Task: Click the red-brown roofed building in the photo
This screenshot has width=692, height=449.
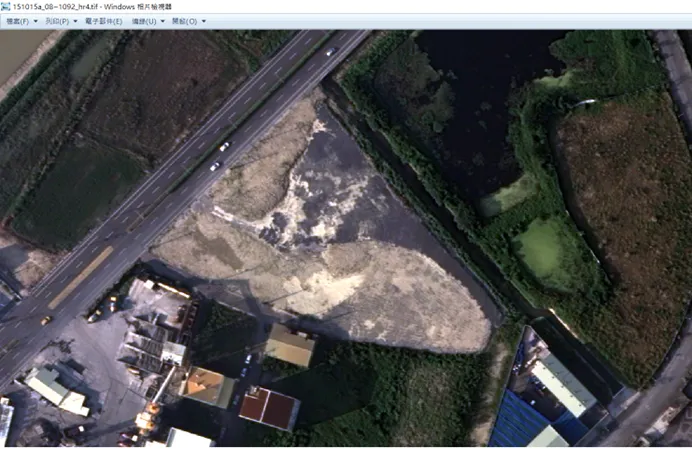Action: [269, 408]
